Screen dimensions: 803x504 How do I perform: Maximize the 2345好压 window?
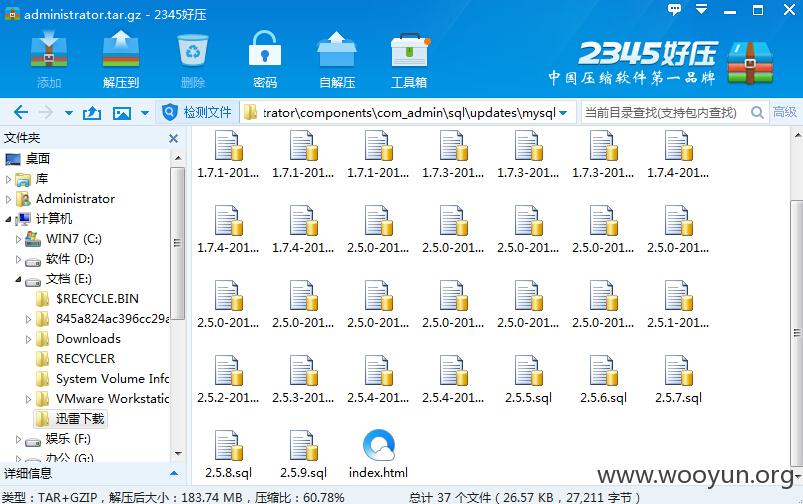pyautogui.click(x=758, y=10)
